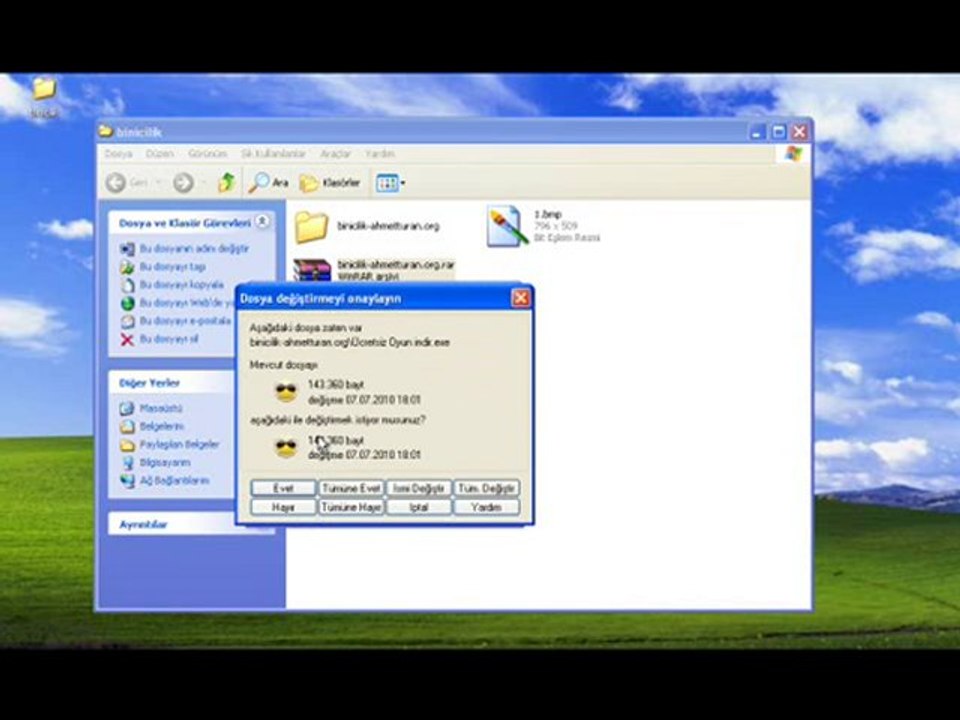This screenshot has height=720, width=960.
Task: Click Bu dosyayı sil link
Action: click(x=168, y=339)
